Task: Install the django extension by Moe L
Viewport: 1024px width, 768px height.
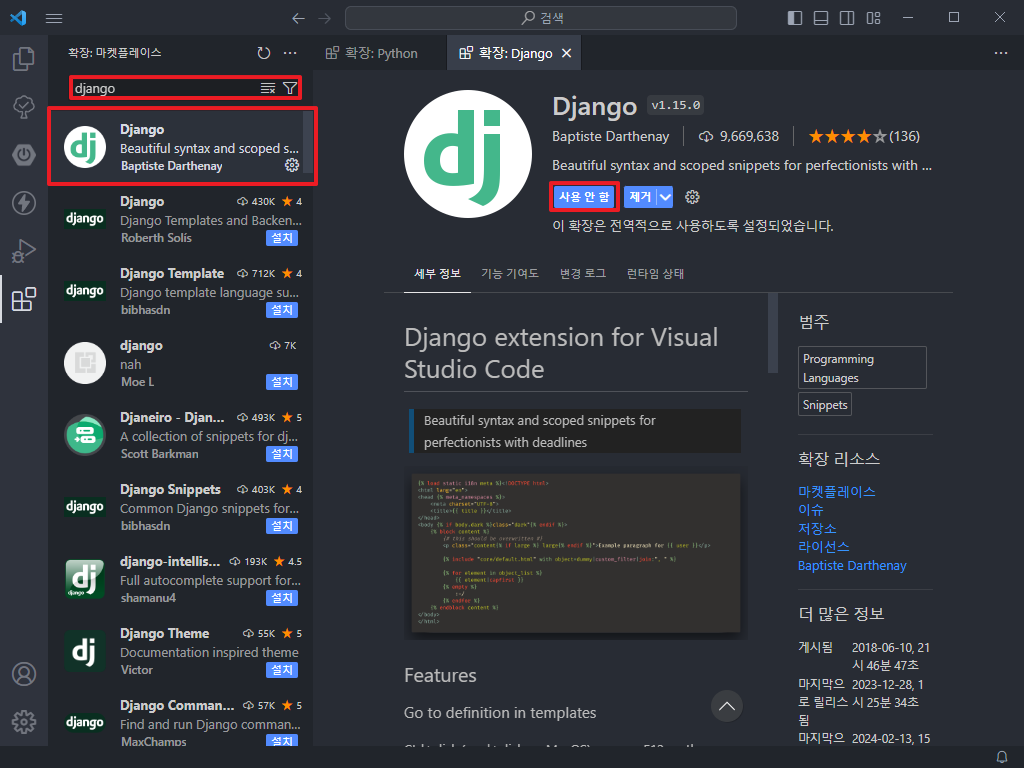Action: [x=282, y=382]
